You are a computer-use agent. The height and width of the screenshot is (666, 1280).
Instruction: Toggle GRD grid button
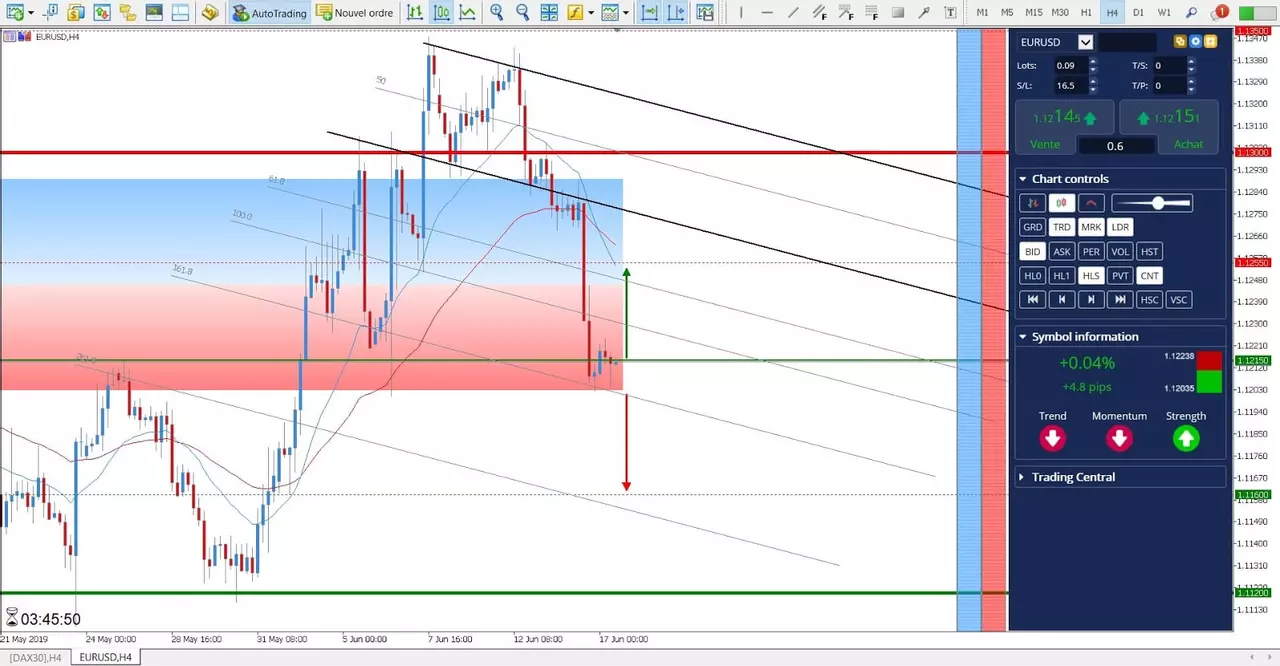pyautogui.click(x=1032, y=227)
